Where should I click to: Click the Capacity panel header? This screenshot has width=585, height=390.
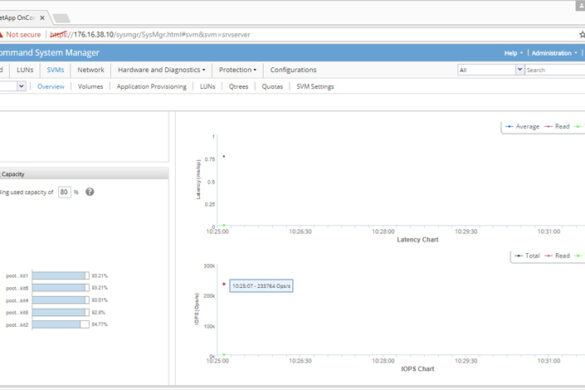84,174
